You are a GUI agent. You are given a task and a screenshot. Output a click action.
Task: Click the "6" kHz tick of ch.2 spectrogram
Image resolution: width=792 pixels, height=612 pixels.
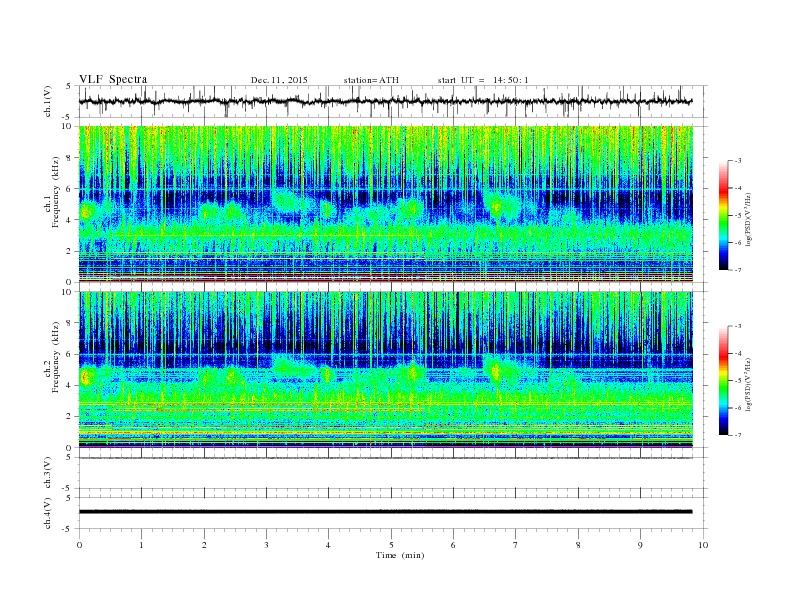coord(70,354)
